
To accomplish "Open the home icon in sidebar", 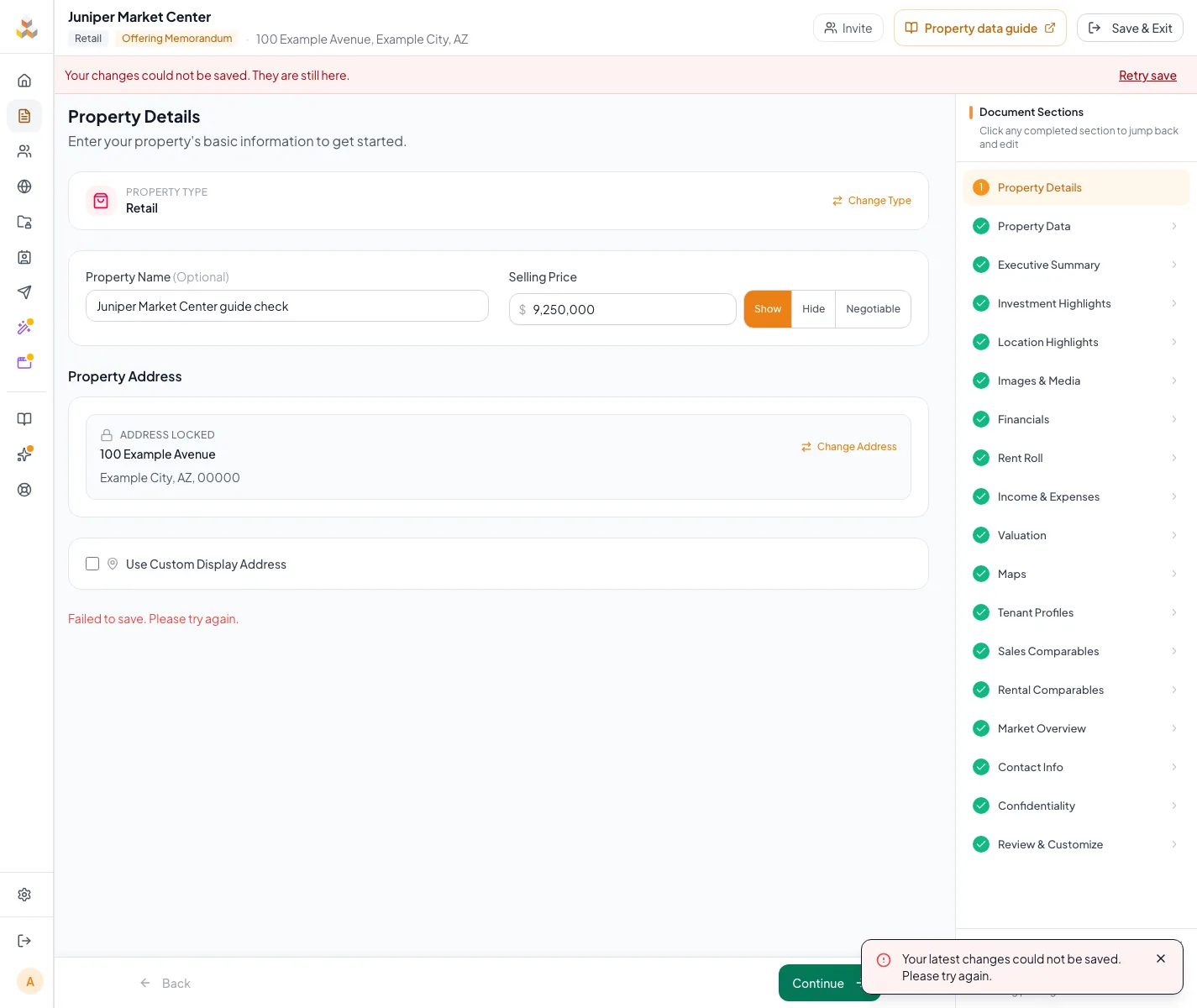I will click(x=24, y=81).
